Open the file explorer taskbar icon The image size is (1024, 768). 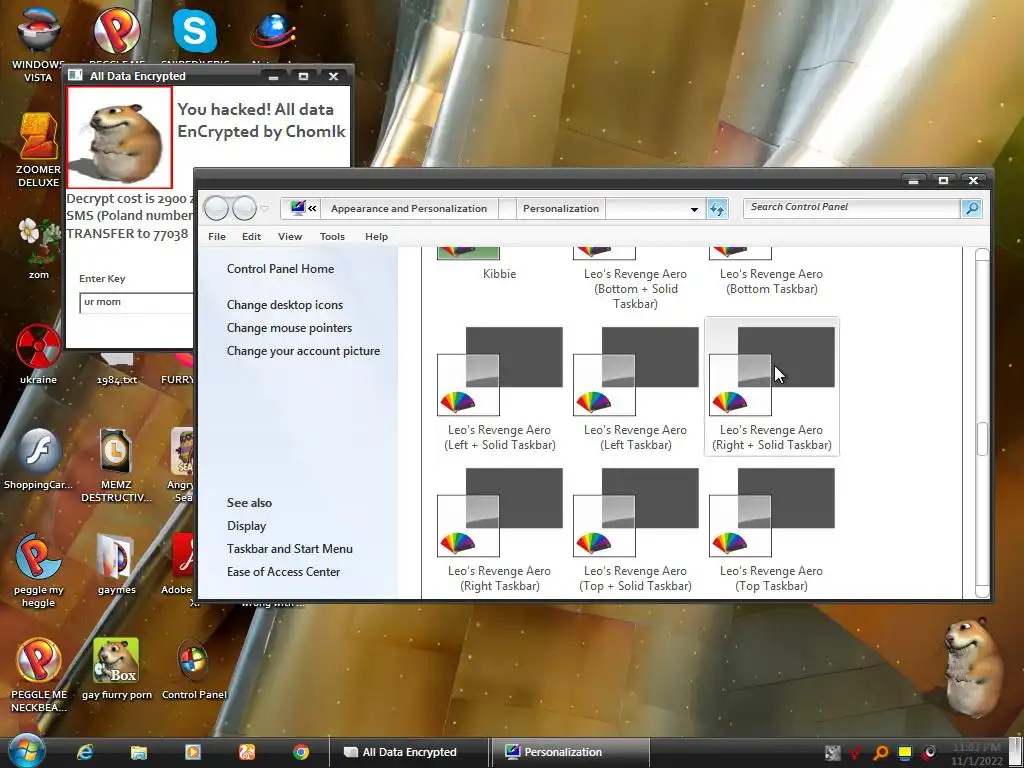point(138,752)
